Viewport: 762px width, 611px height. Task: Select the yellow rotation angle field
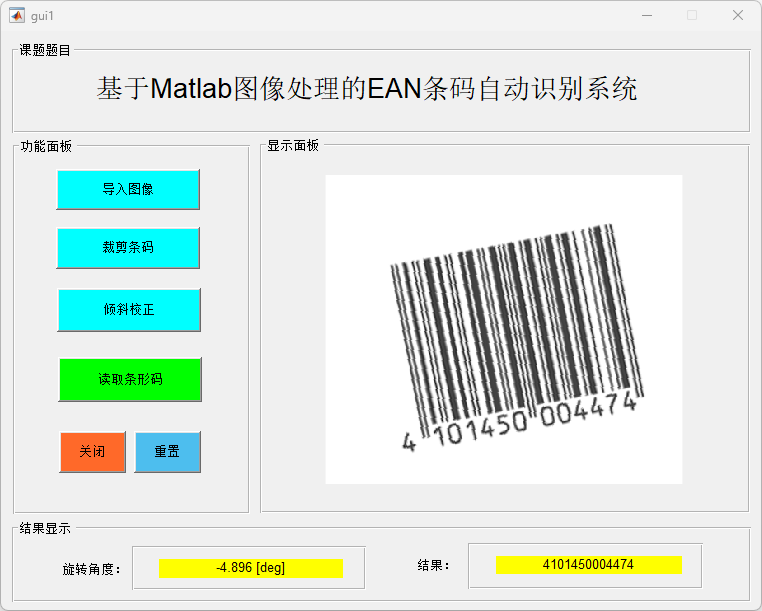[x=251, y=568]
